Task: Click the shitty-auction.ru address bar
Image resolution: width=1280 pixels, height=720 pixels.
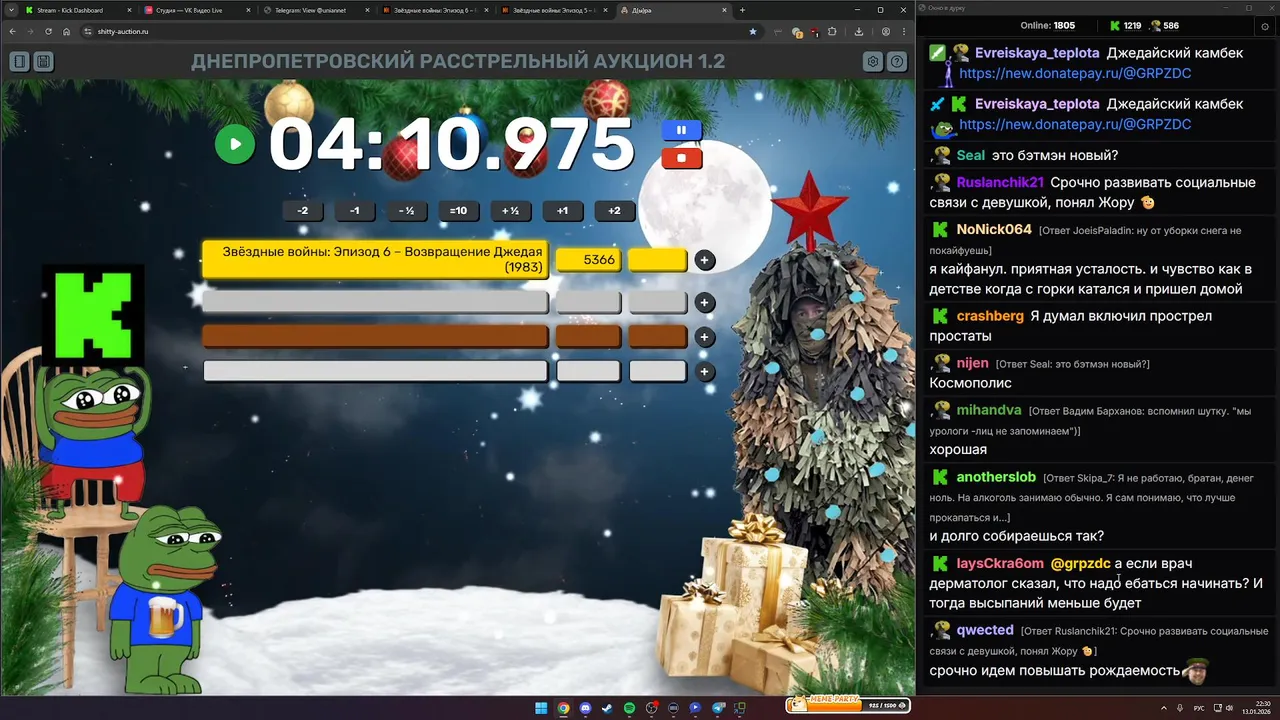Action: coord(420,31)
